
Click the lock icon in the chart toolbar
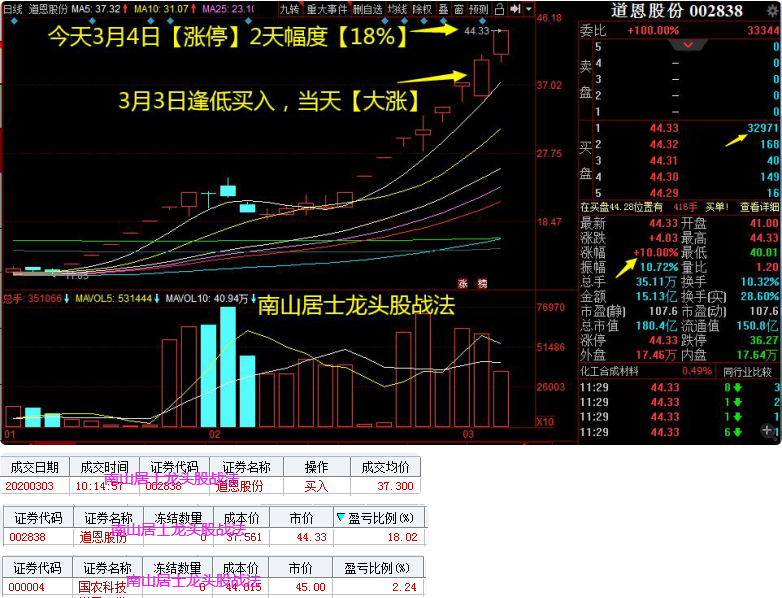500,9
